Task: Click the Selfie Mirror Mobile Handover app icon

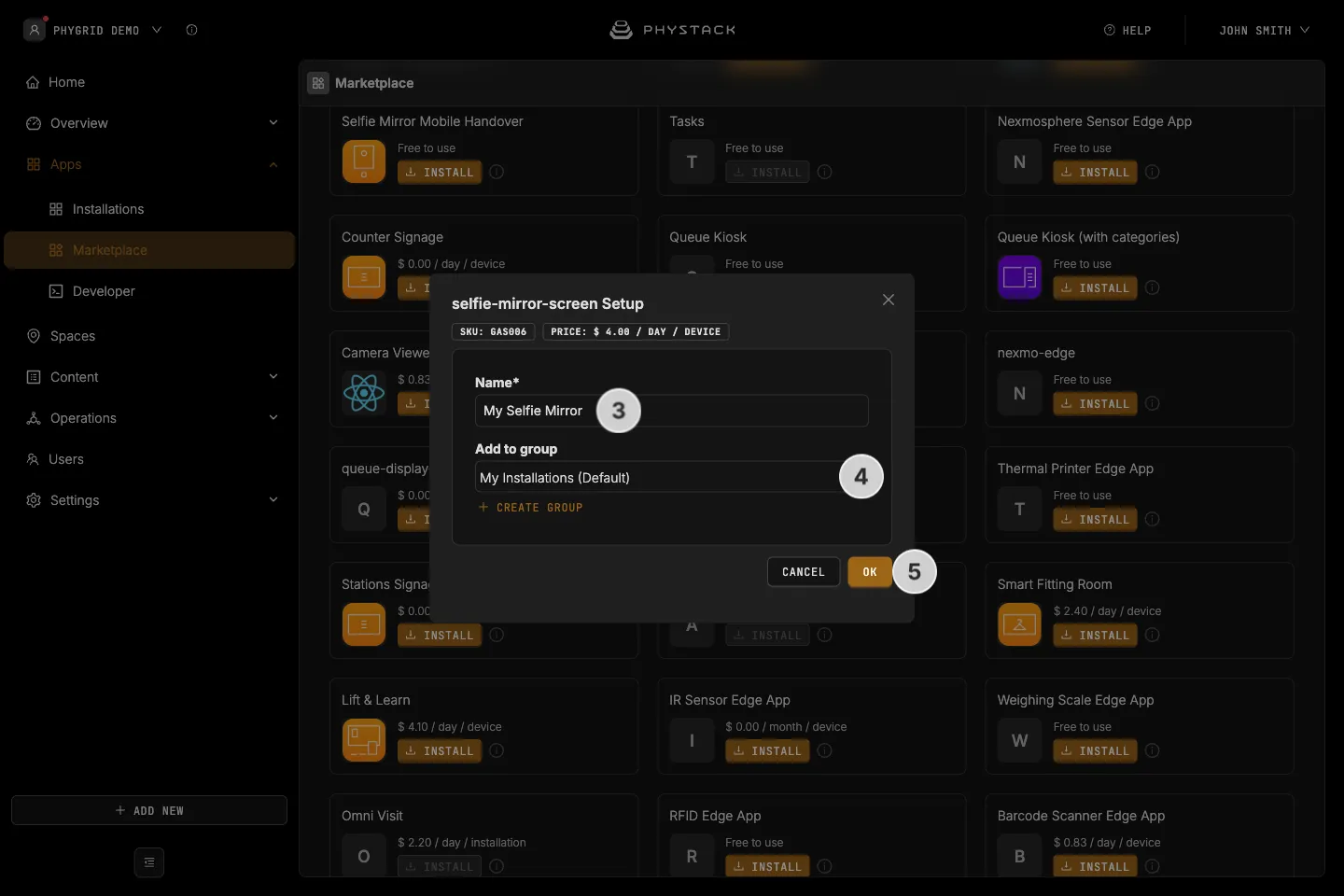Action: click(x=364, y=161)
